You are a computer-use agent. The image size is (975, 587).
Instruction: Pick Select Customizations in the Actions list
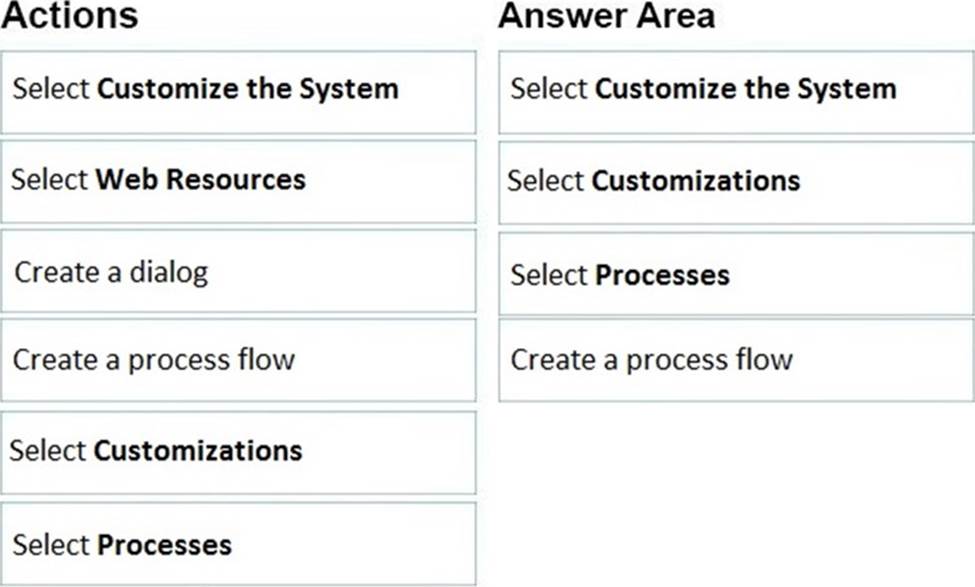(238, 451)
